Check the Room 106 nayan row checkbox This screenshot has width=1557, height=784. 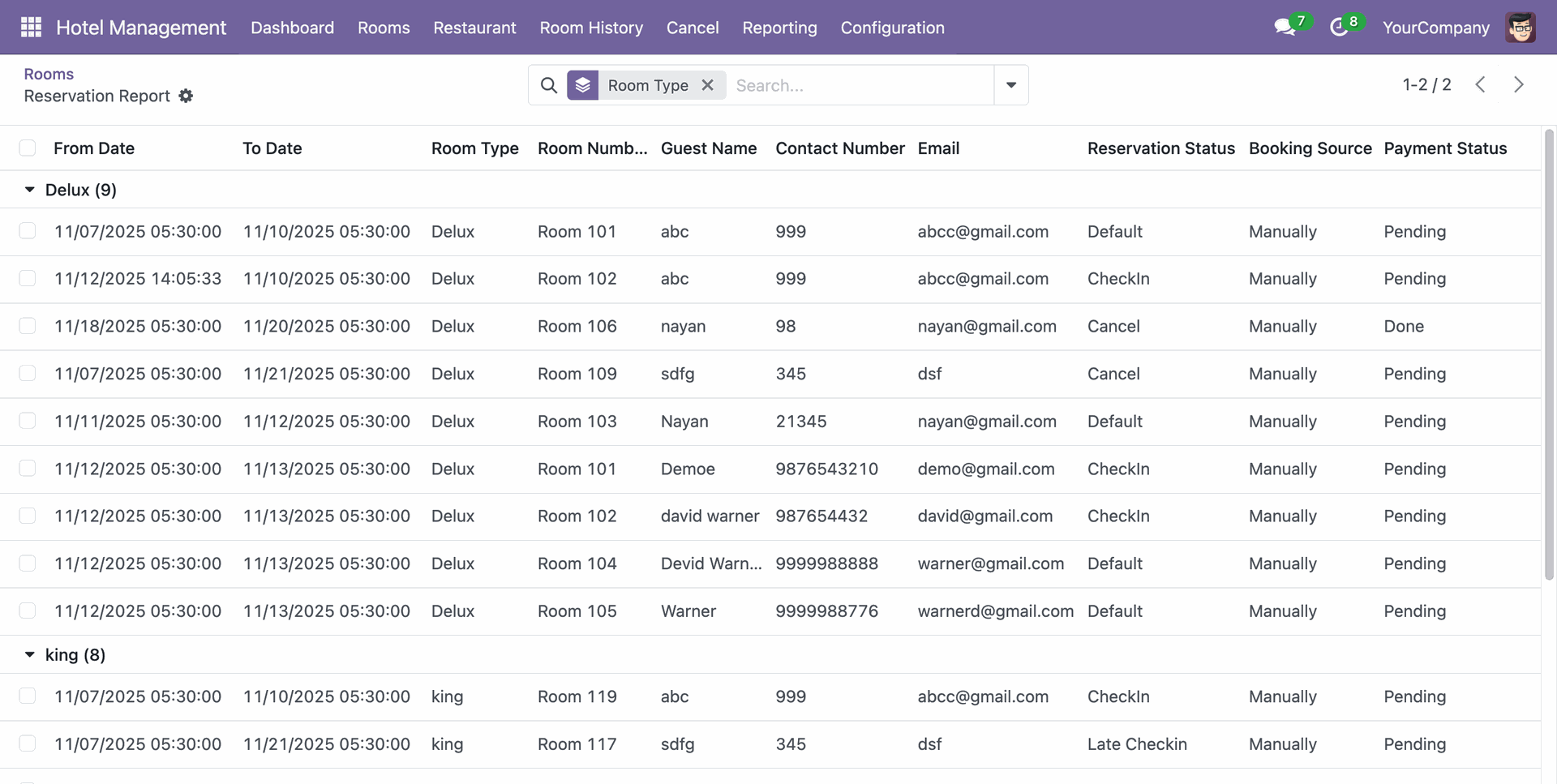(x=28, y=326)
